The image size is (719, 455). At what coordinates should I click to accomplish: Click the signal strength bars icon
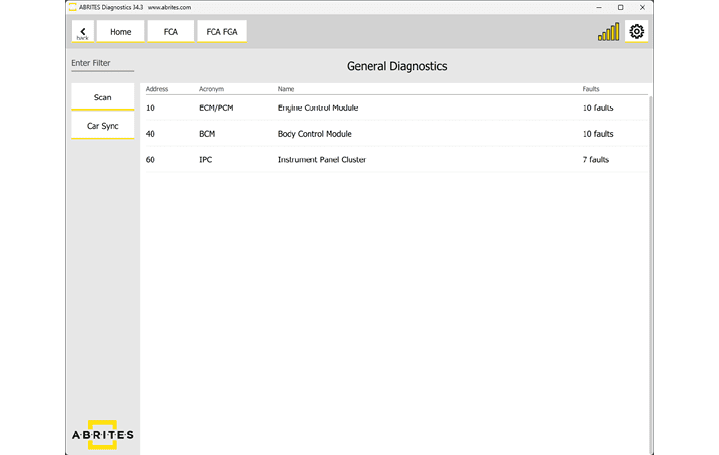608,33
